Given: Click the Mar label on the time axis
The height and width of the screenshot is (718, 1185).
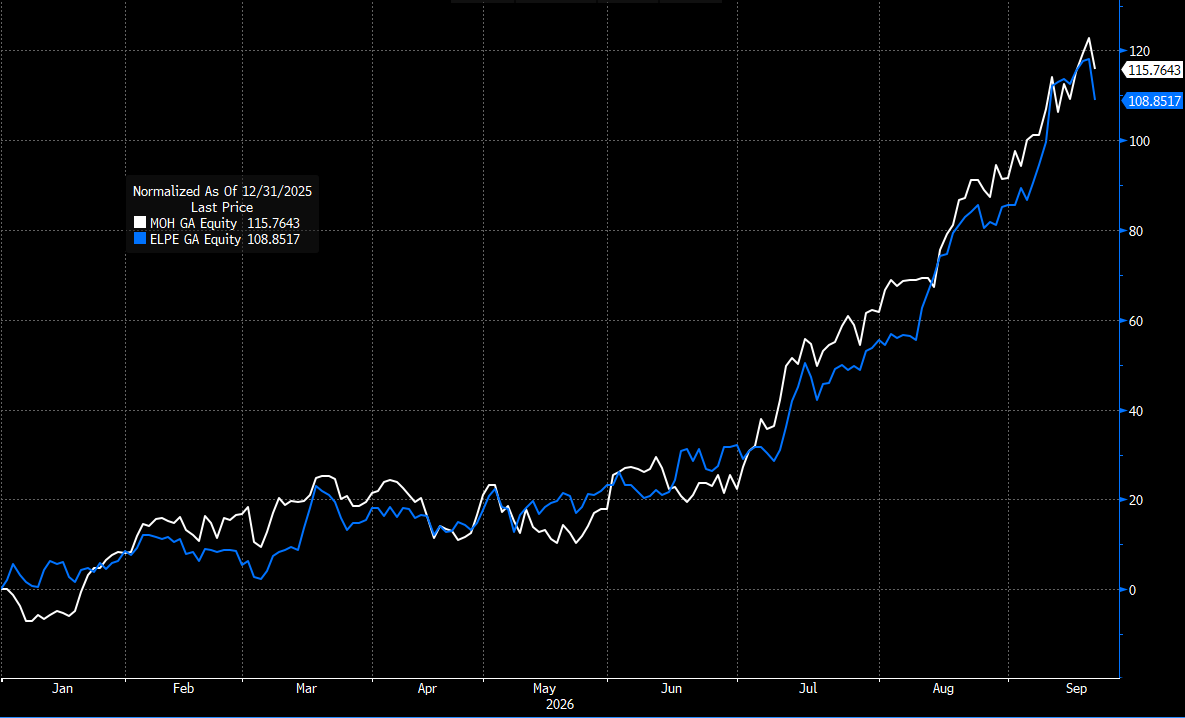Looking at the screenshot, I should pyautogui.click(x=306, y=689).
